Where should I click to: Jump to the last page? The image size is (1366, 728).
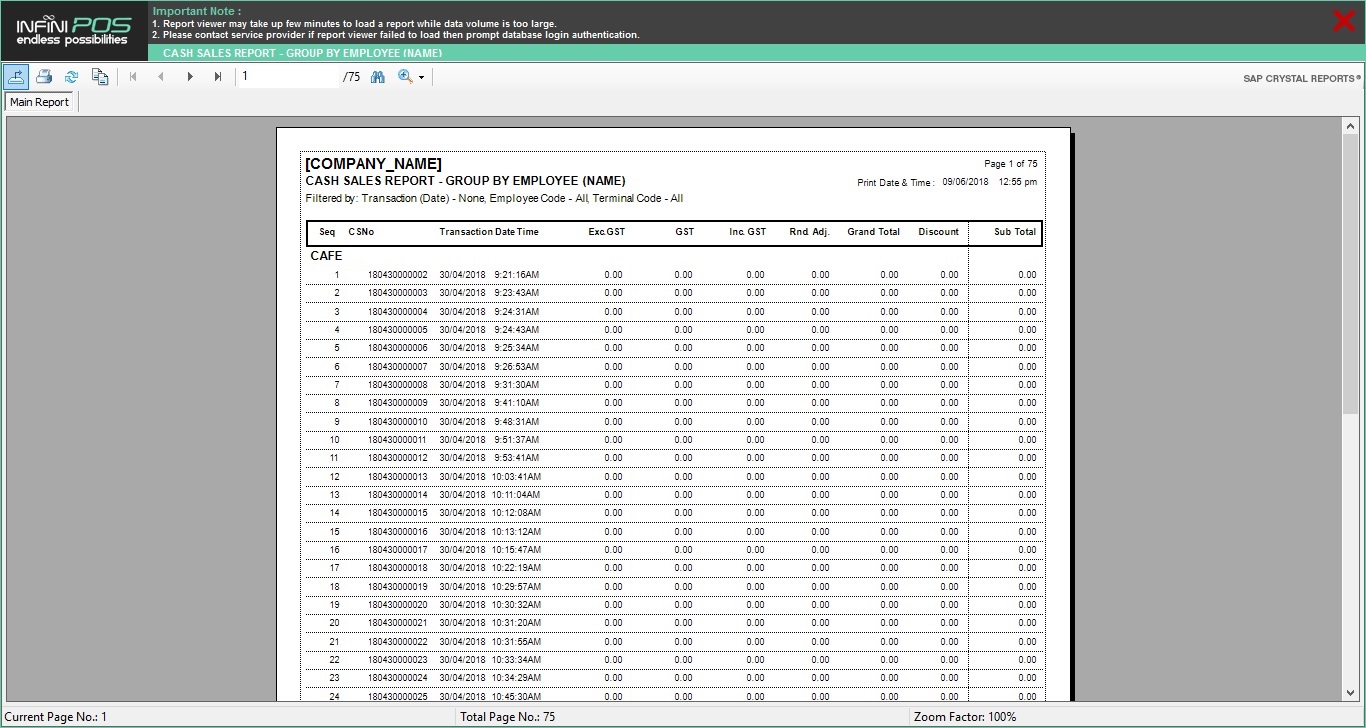tap(218, 76)
